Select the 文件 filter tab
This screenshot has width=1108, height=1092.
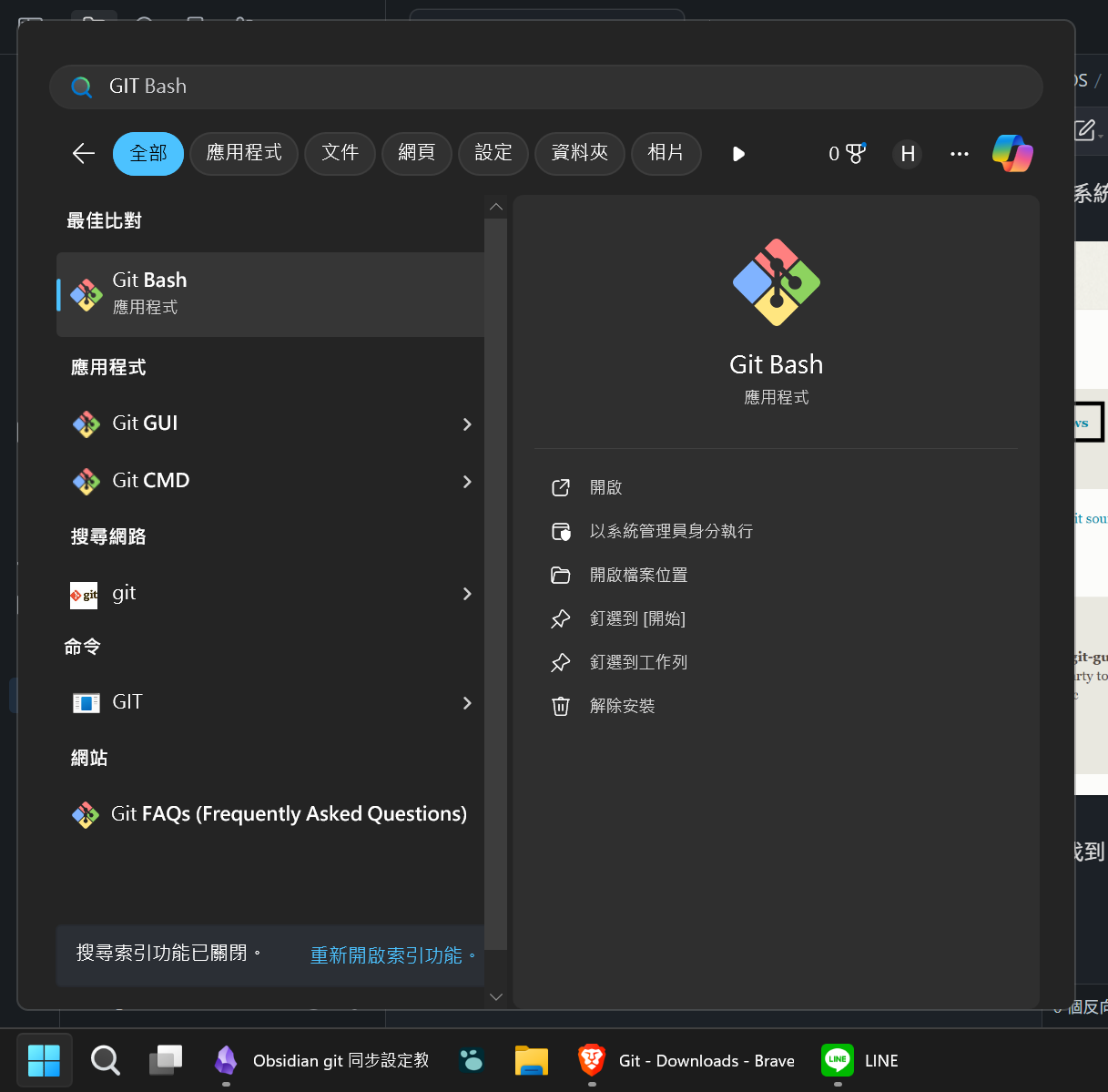point(341,153)
